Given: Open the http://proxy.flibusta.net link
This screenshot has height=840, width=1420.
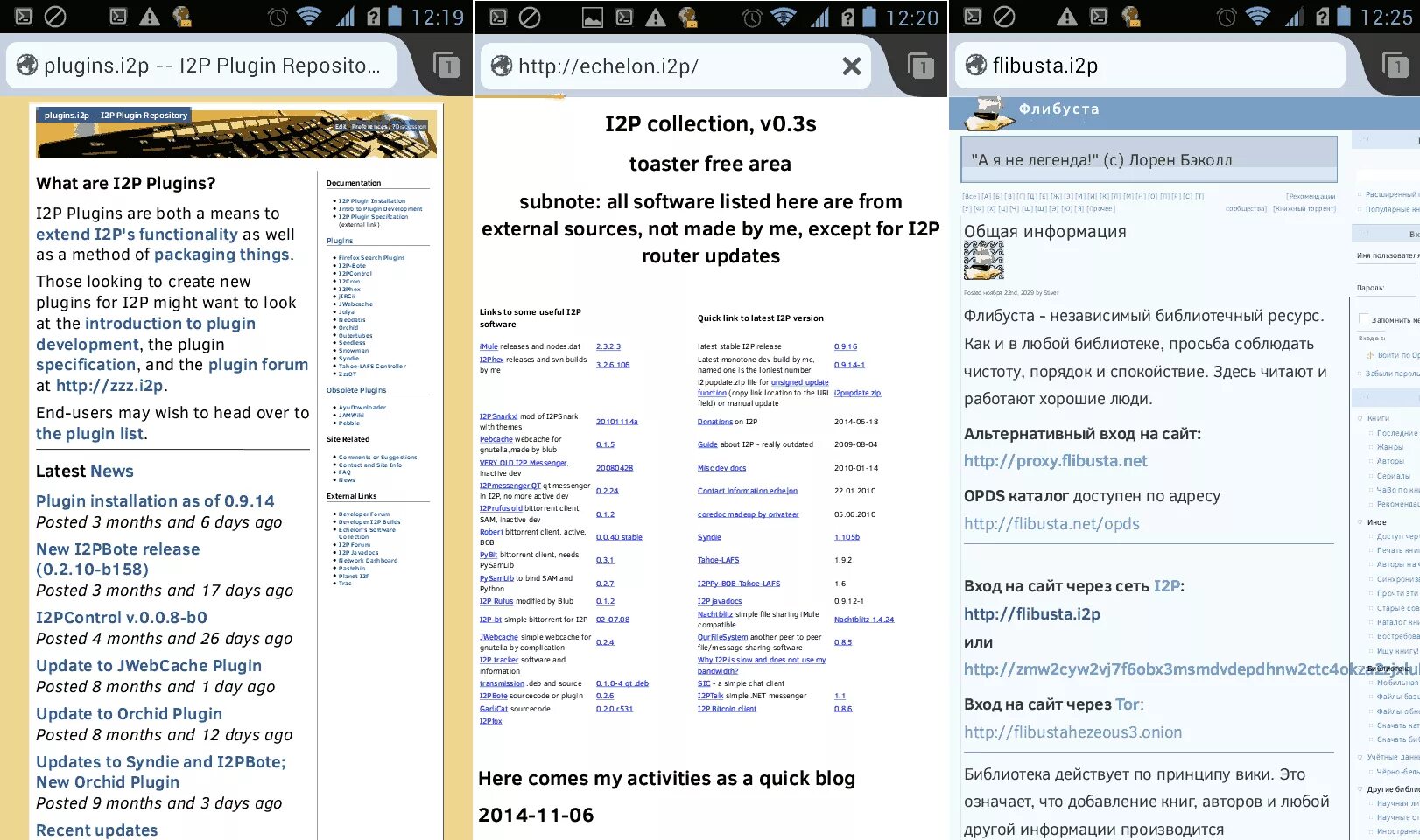Looking at the screenshot, I should click(x=1056, y=461).
